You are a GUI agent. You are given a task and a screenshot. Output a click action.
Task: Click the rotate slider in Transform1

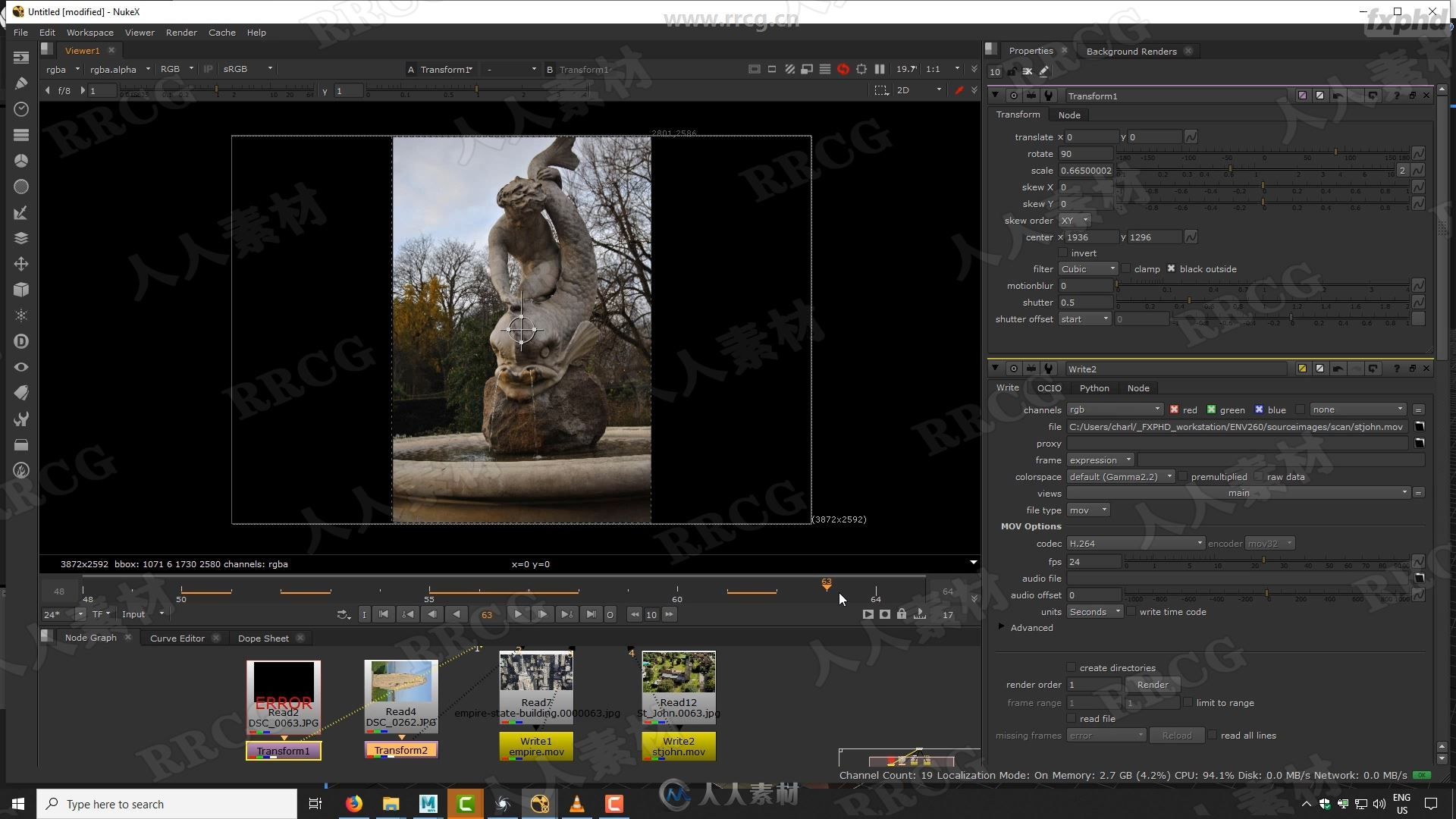[1263, 154]
